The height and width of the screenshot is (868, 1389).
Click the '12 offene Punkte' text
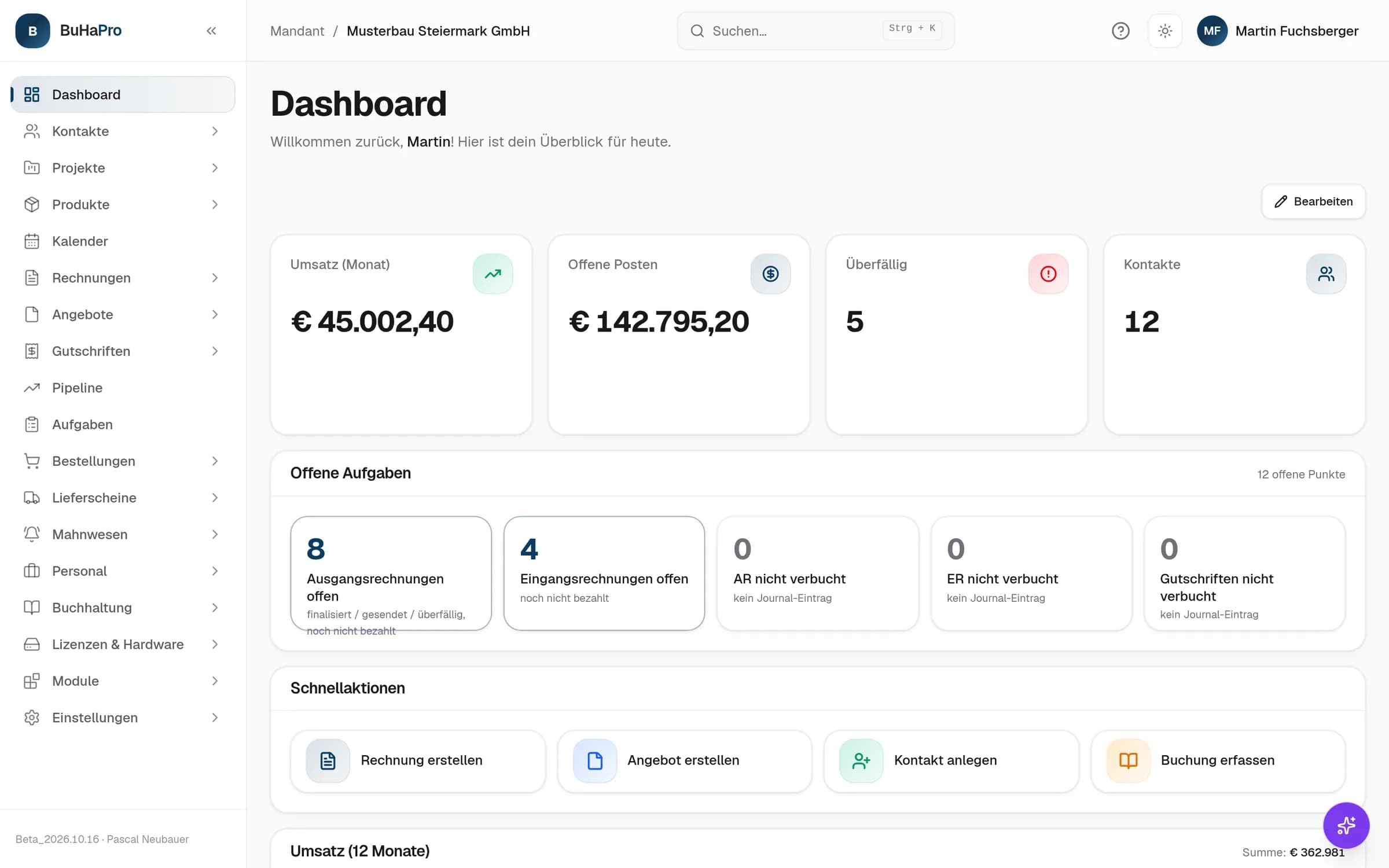tap(1300, 475)
